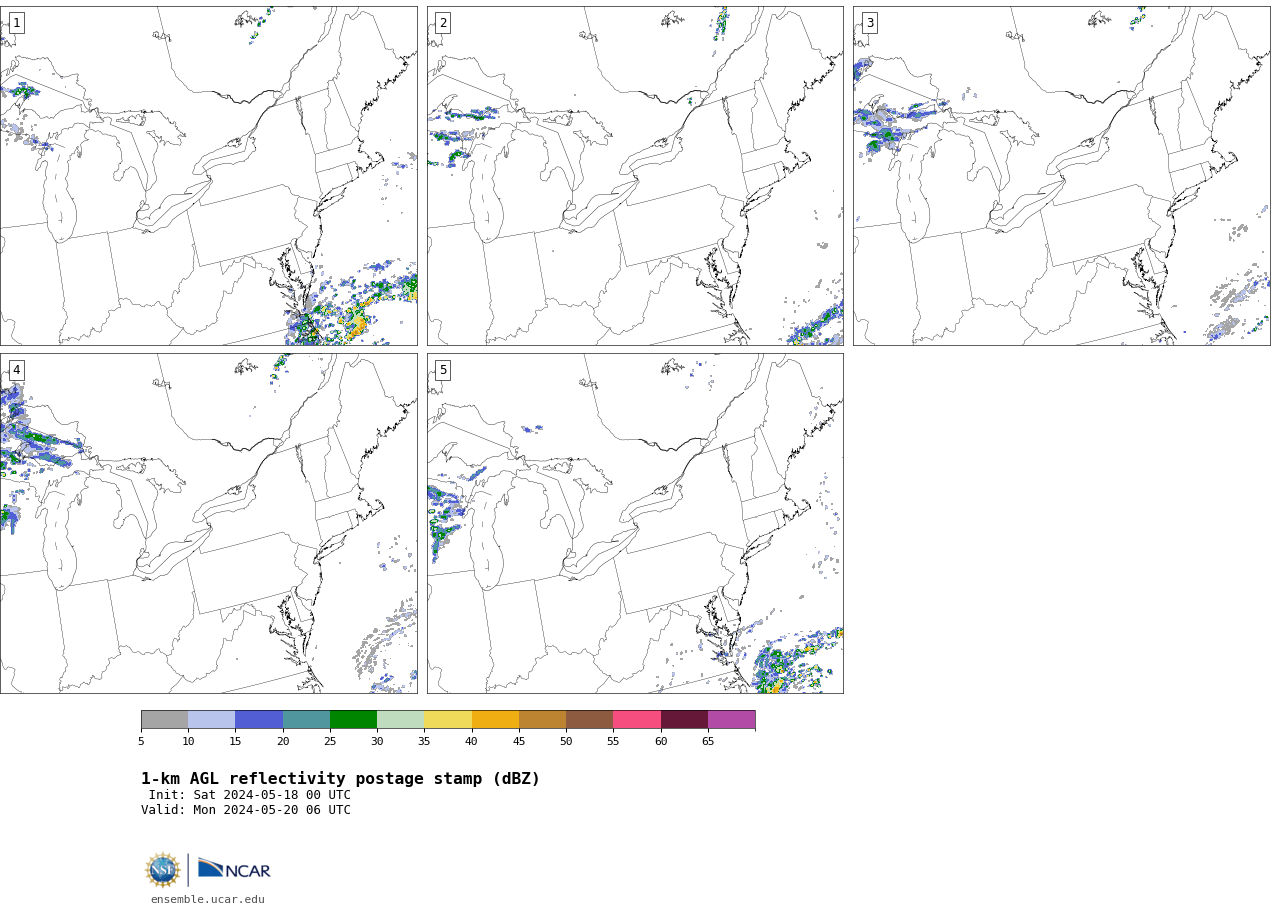The image size is (1280, 910).
Task: Select the pink 55-60 dBZ swatch
Action: click(637, 720)
